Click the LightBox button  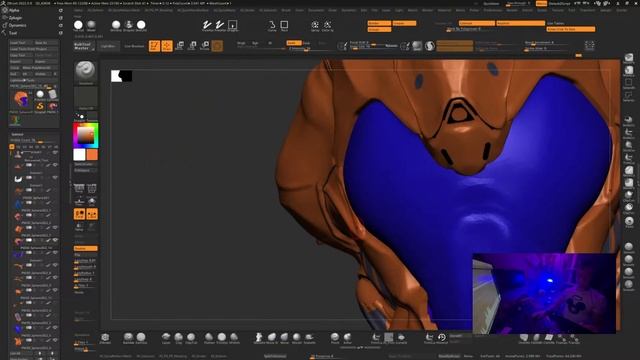coord(109,46)
